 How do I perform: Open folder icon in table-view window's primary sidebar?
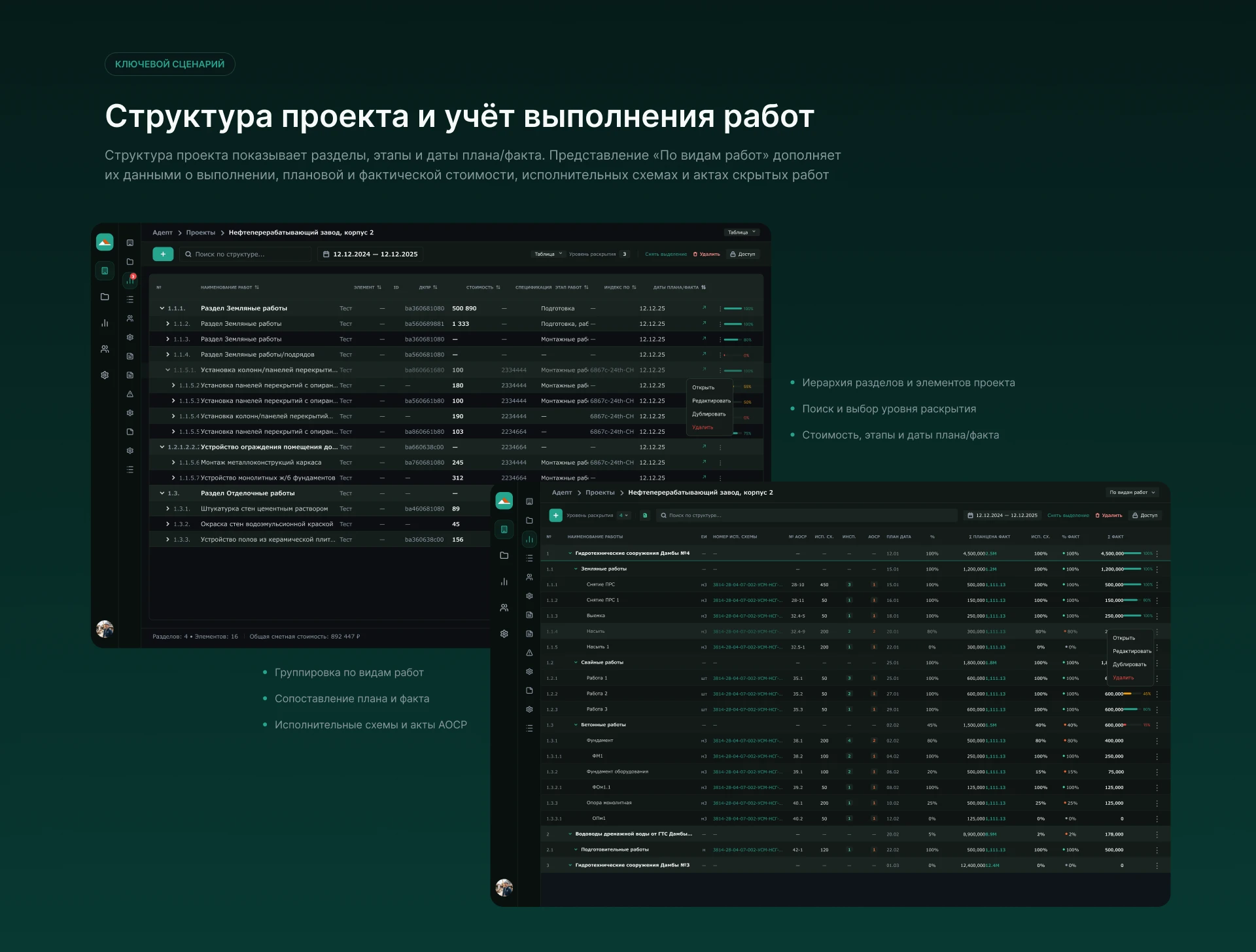(105, 297)
